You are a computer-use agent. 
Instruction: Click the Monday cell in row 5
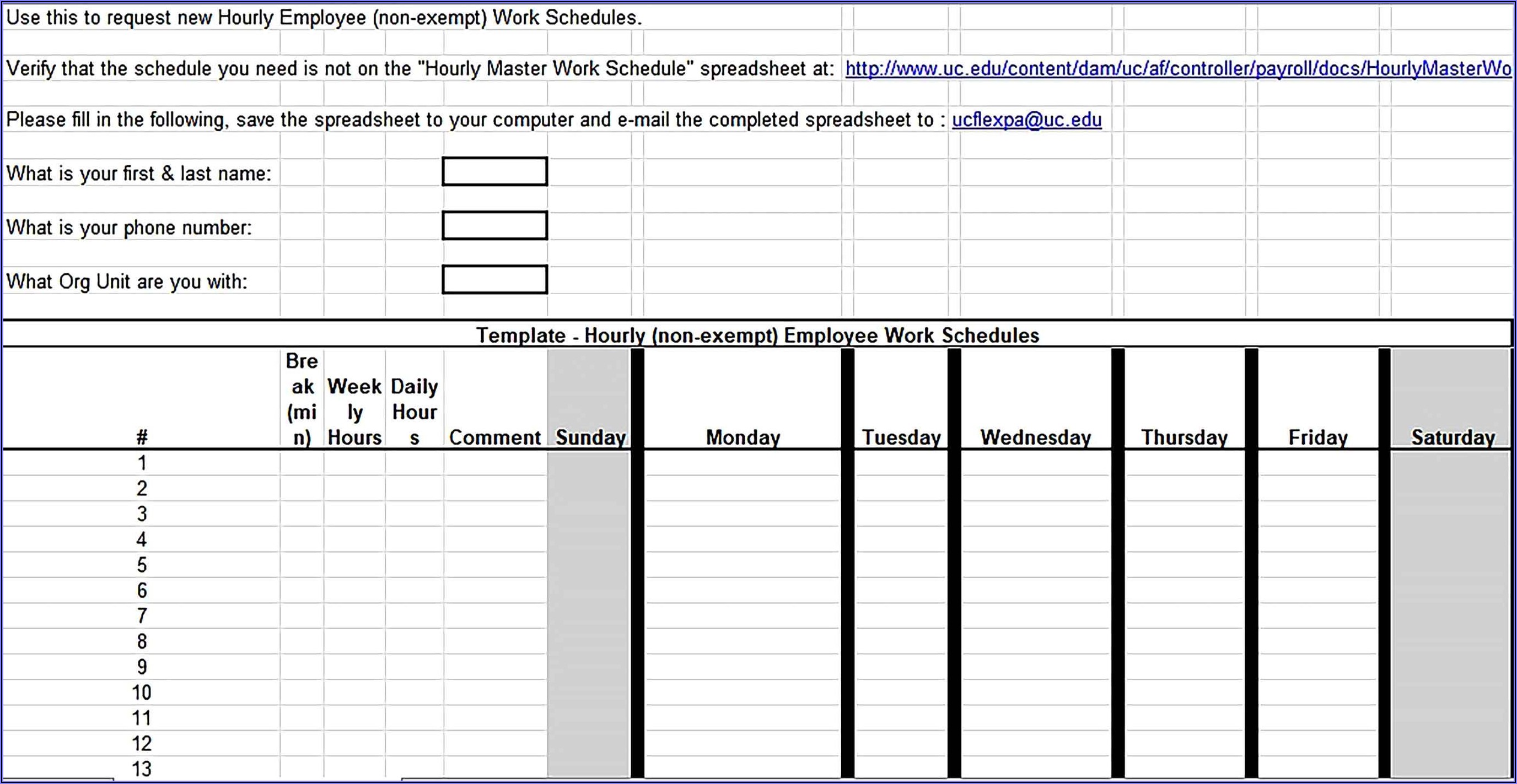(x=743, y=565)
